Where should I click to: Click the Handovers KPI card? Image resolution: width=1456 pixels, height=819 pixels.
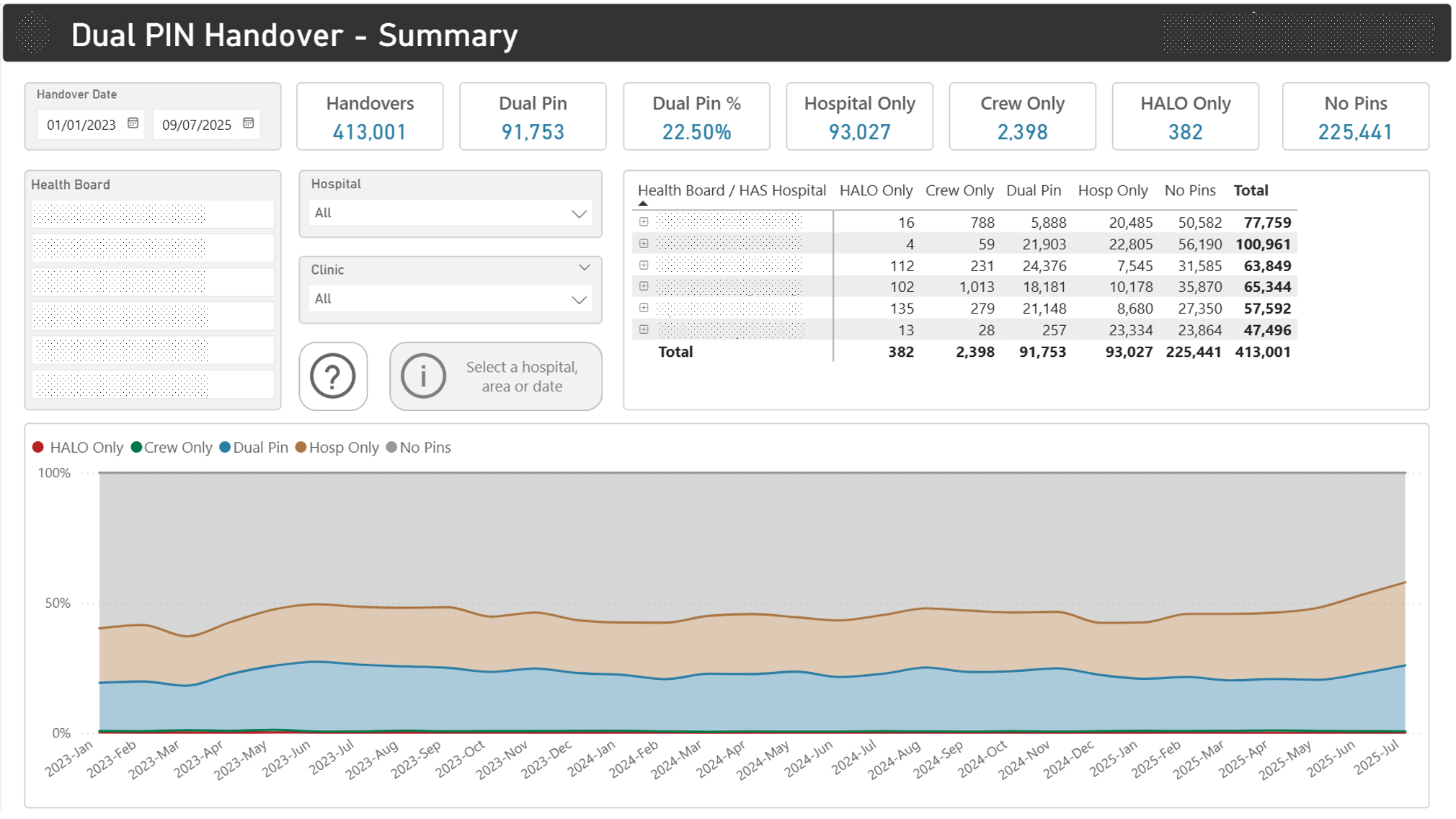369,115
